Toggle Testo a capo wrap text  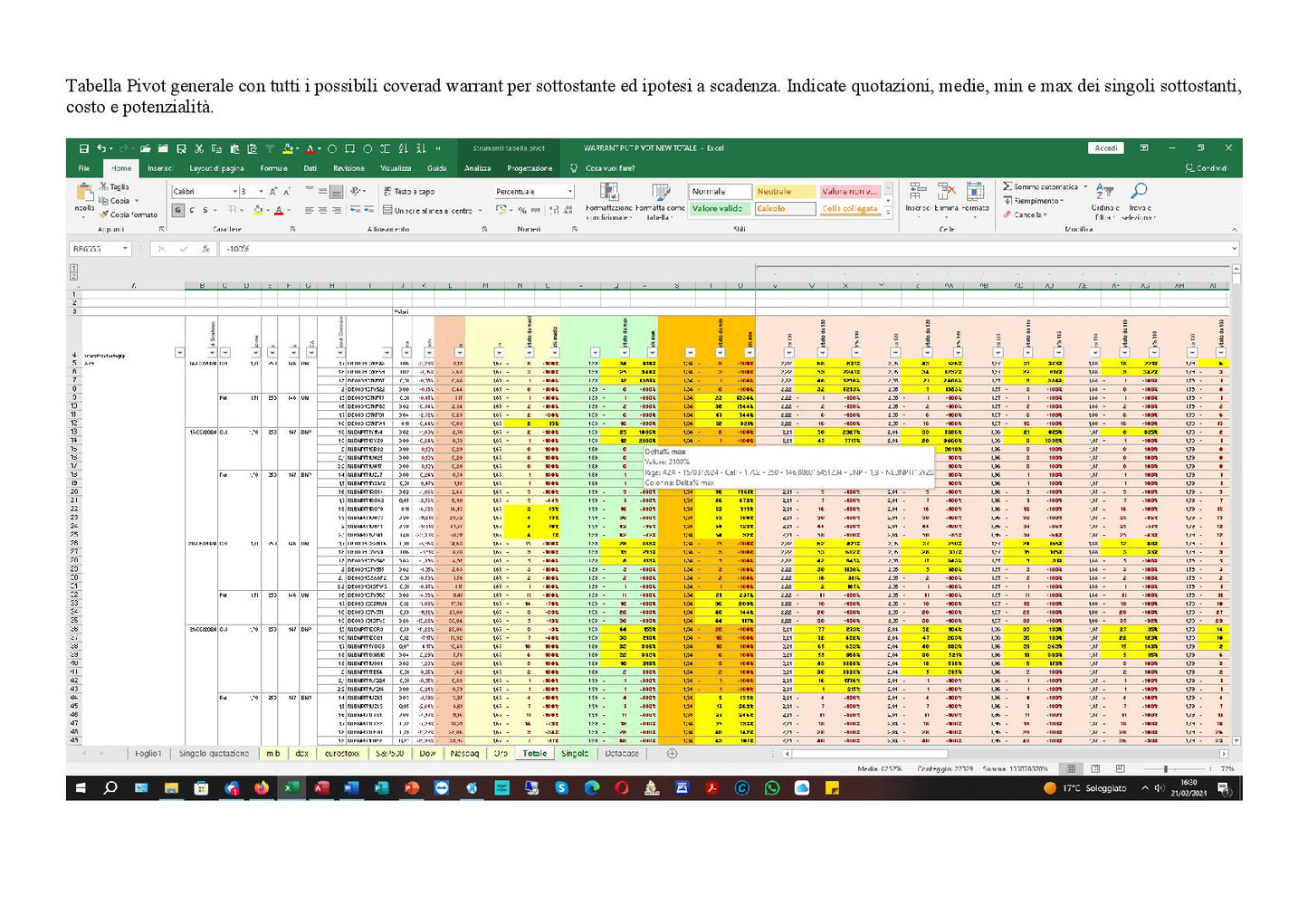tap(409, 191)
